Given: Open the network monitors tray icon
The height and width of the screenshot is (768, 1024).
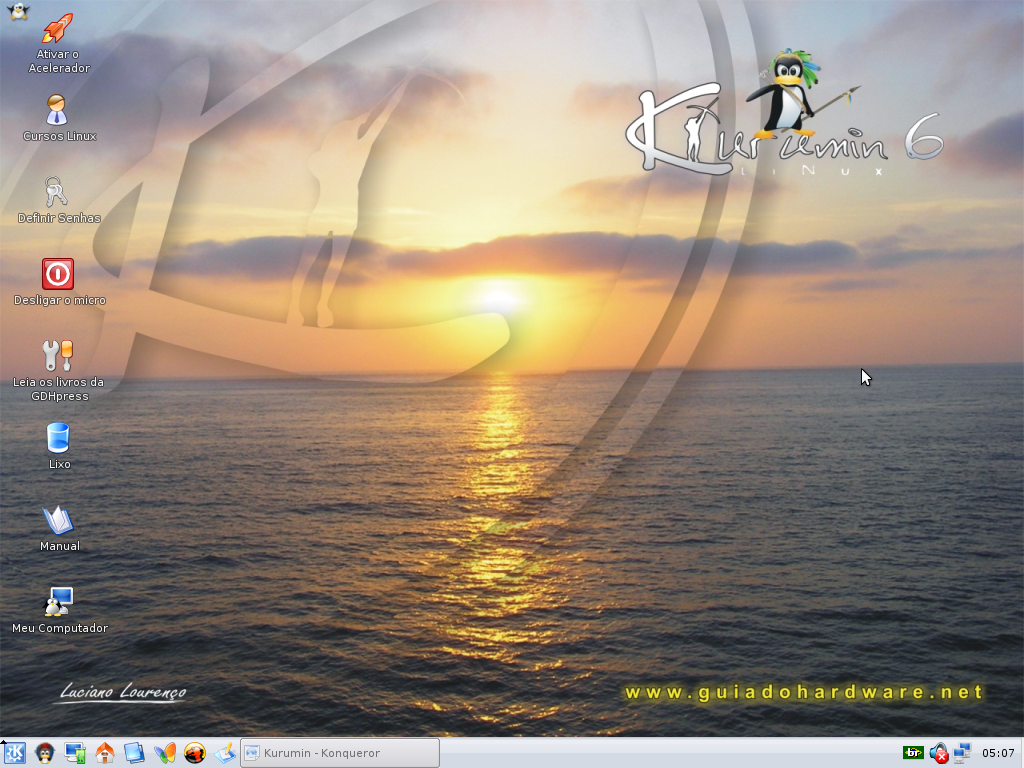Looking at the screenshot, I should (961, 753).
